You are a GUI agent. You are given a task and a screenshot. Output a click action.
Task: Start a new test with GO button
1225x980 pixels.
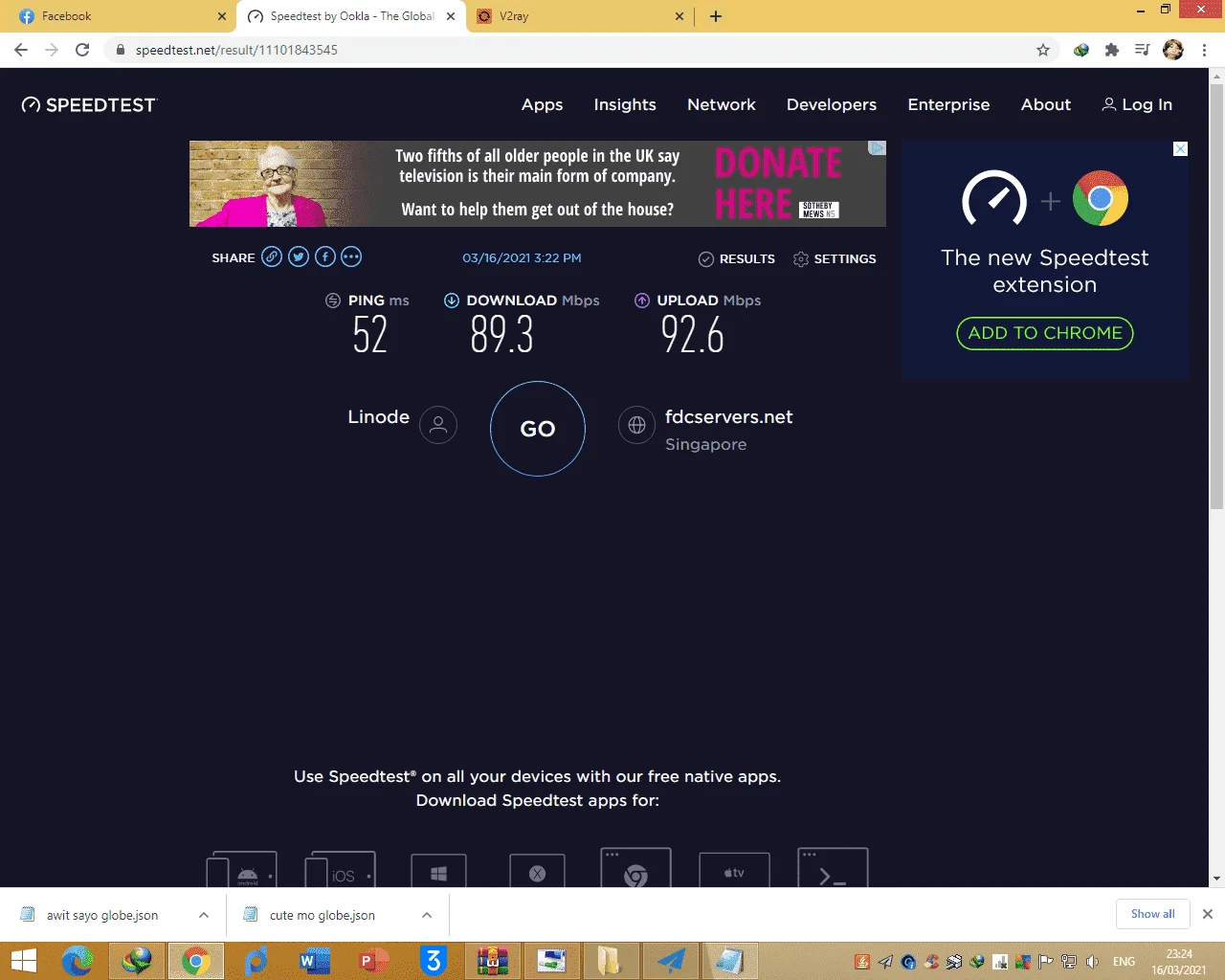[538, 429]
